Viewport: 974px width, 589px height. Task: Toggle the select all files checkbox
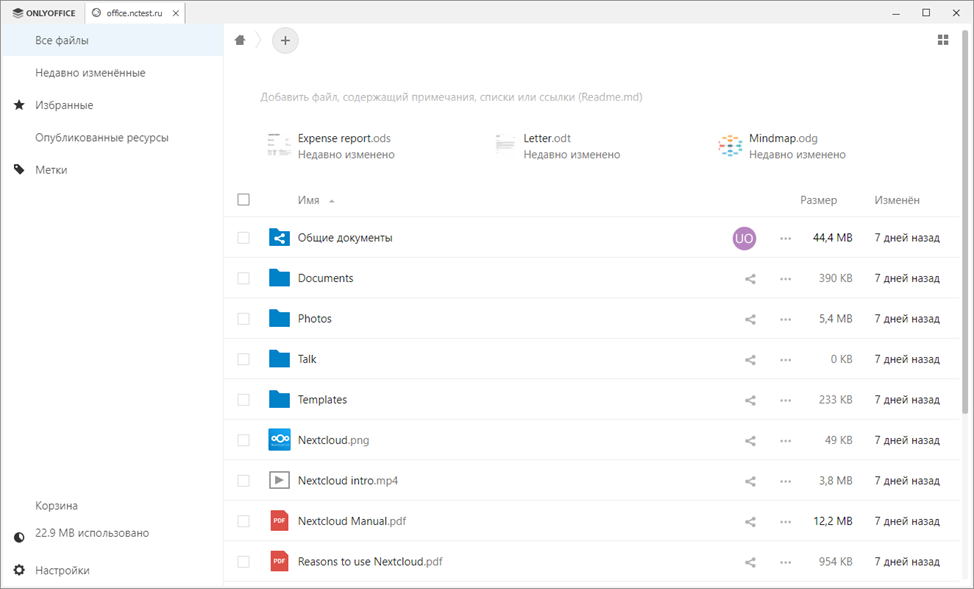pos(243,200)
